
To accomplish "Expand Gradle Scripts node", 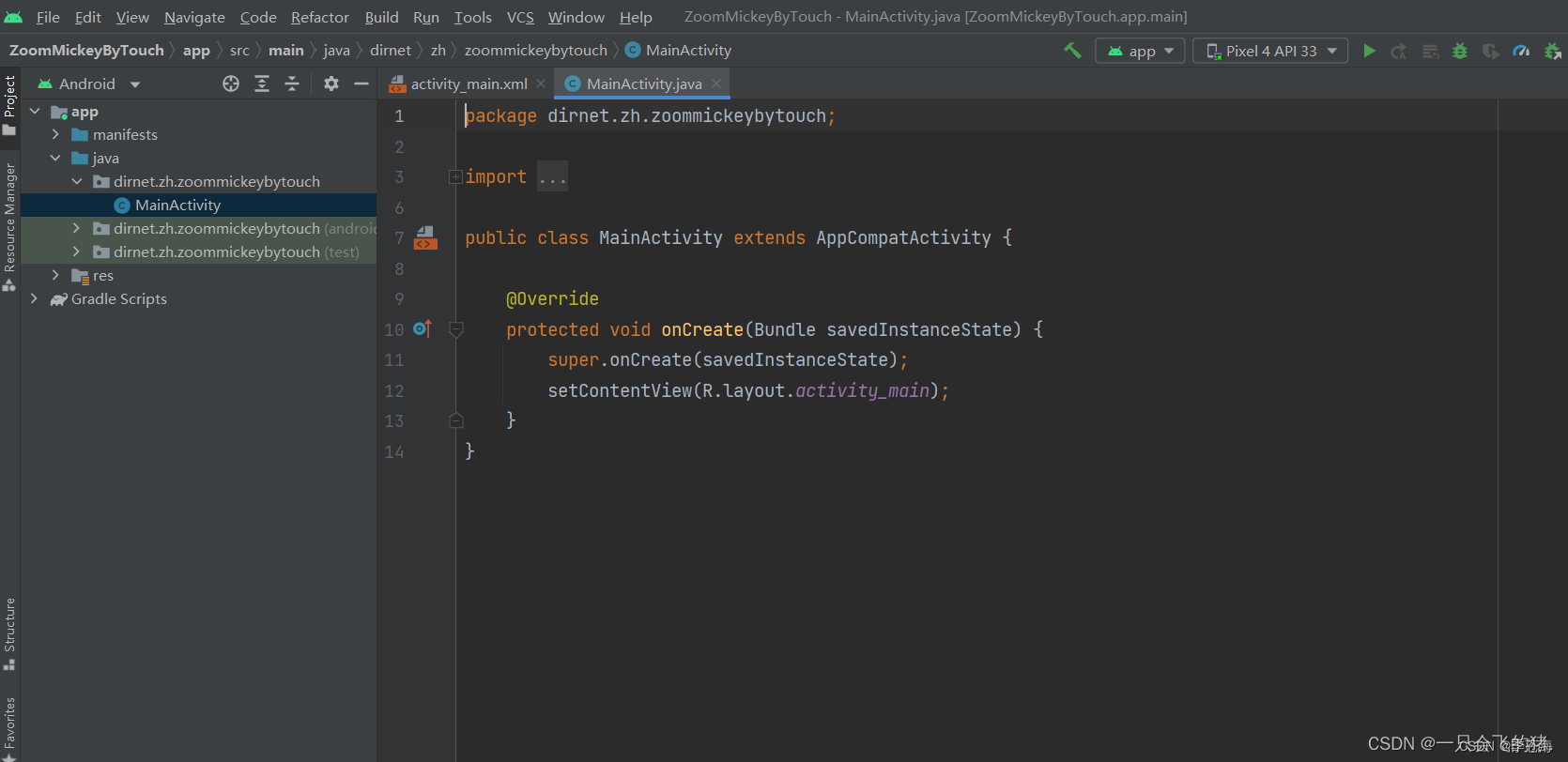I will pyautogui.click(x=35, y=299).
